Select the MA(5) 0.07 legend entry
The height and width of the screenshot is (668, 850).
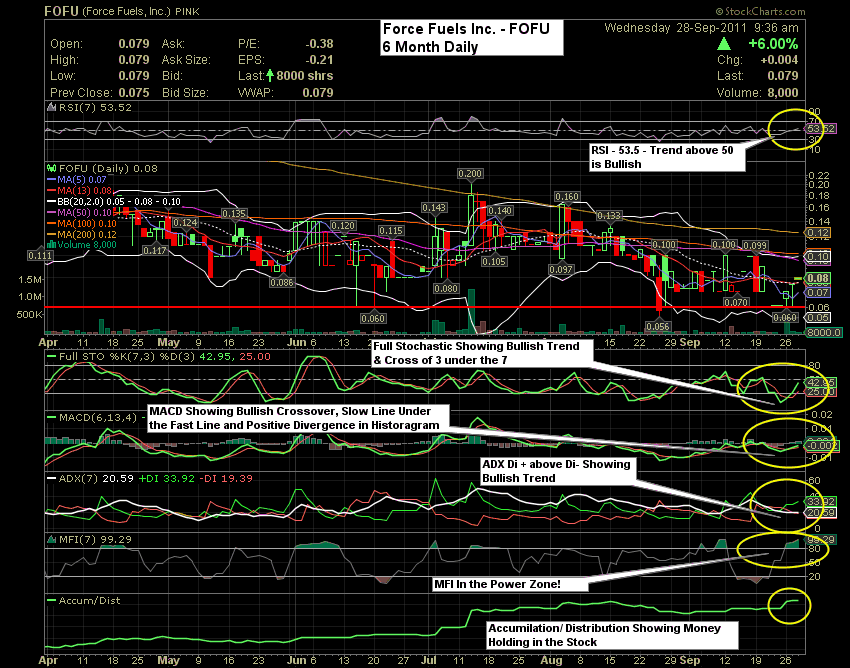[x=77, y=179]
